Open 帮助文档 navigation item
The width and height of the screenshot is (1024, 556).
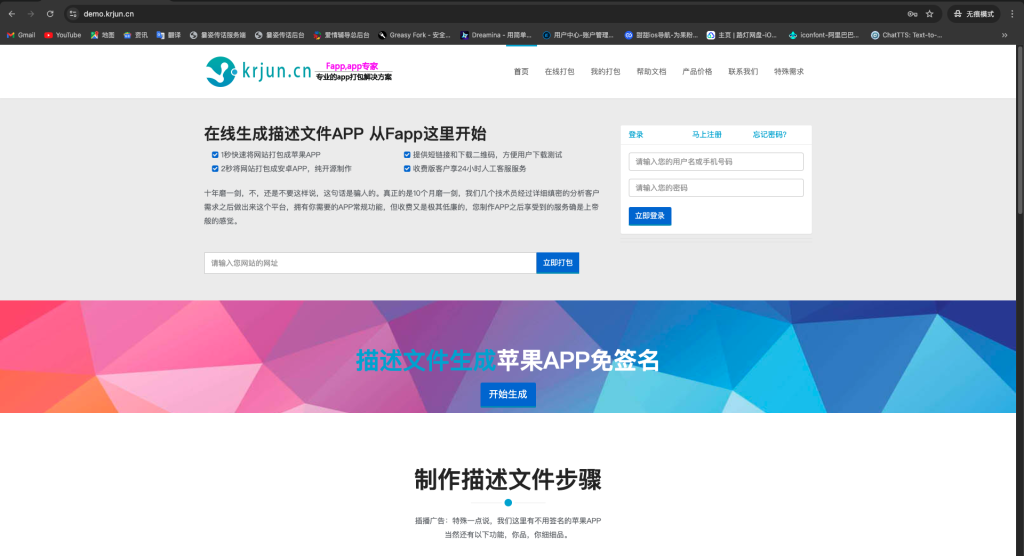pos(651,72)
